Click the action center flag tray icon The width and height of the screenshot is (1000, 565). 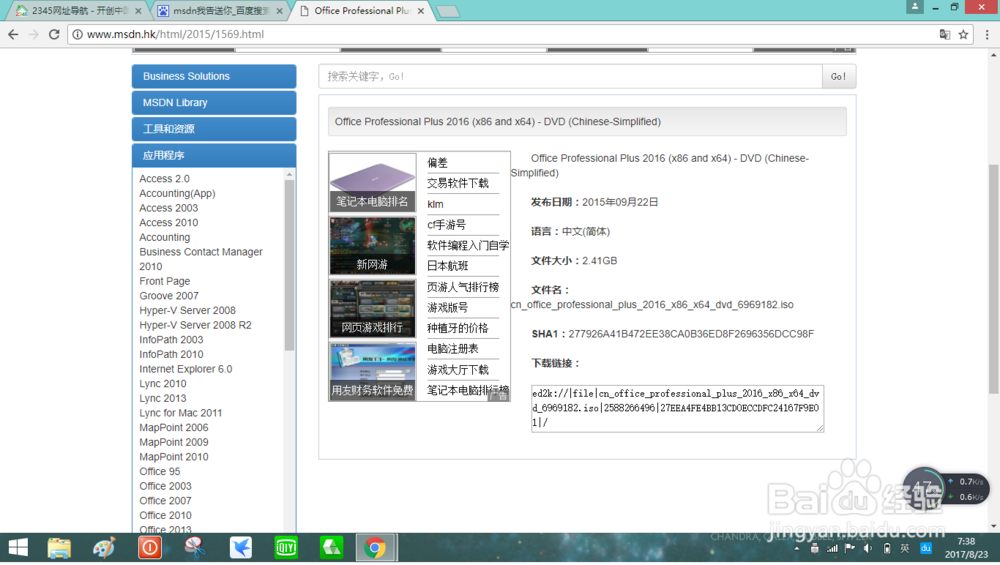[x=850, y=548]
